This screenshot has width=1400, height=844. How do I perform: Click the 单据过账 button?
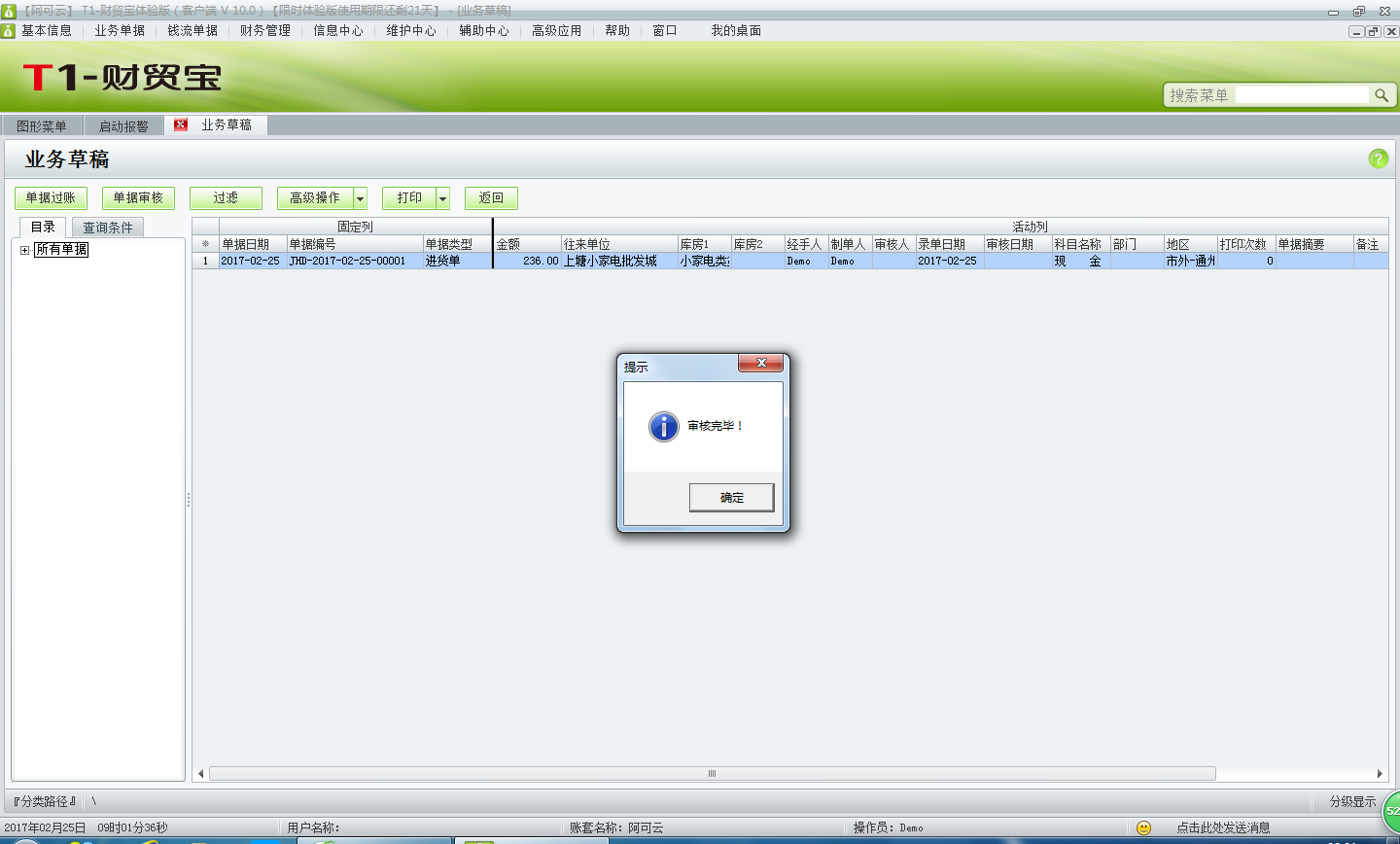click(51, 197)
